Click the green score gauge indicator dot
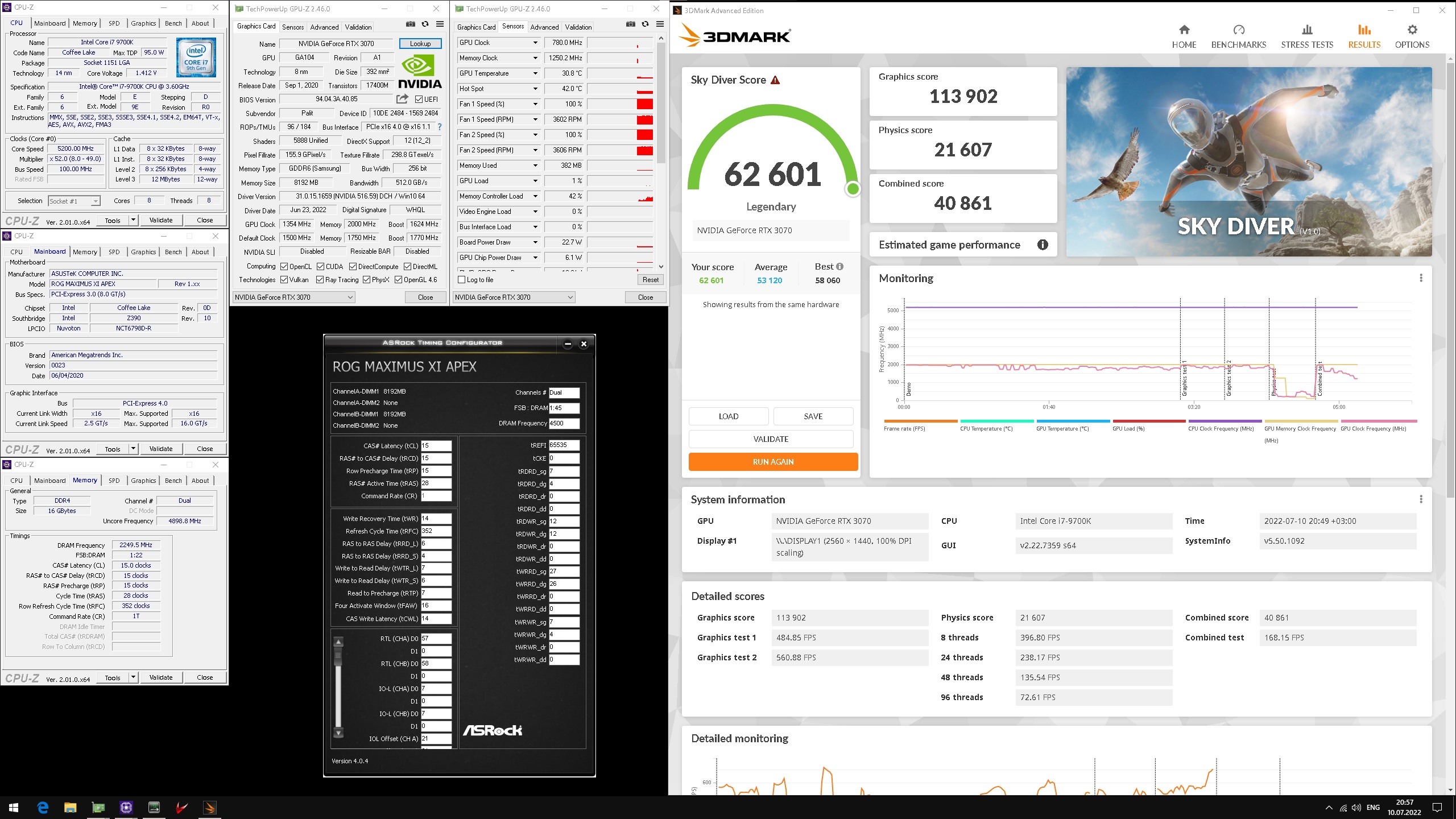 click(x=853, y=189)
